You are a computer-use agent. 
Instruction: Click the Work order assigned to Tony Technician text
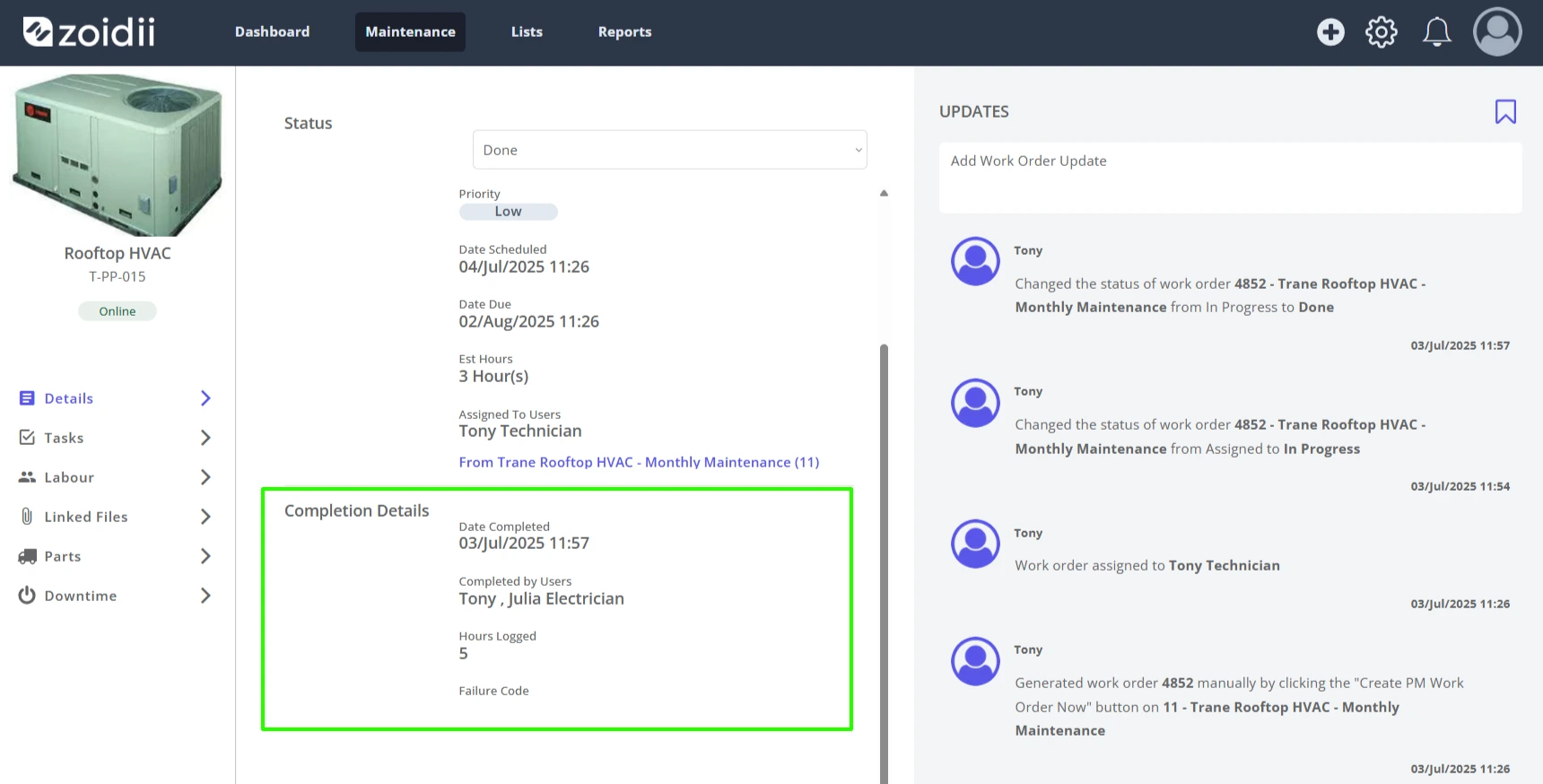(x=1147, y=565)
